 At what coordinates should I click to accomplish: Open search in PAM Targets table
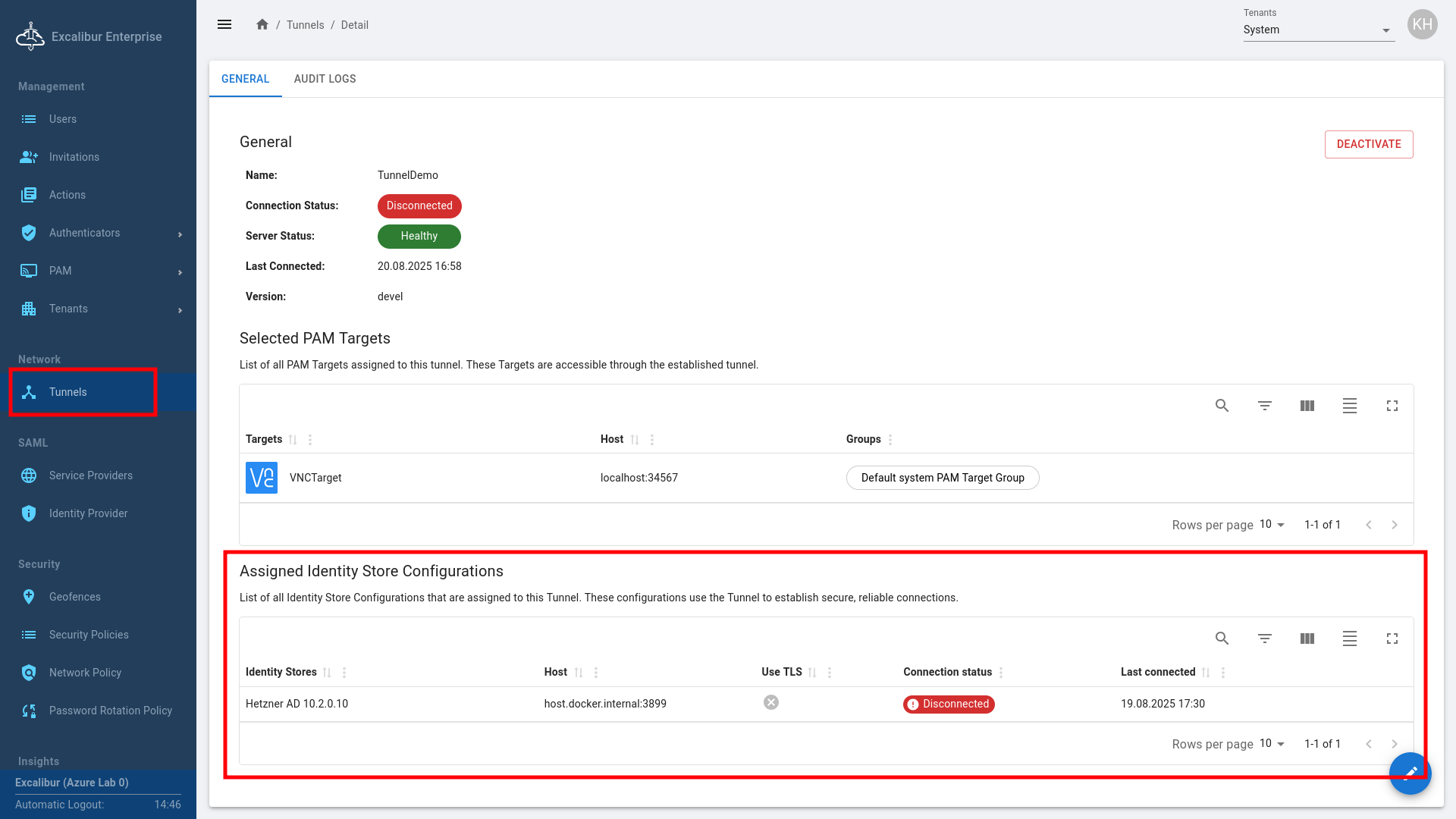click(x=1222, y=406)
